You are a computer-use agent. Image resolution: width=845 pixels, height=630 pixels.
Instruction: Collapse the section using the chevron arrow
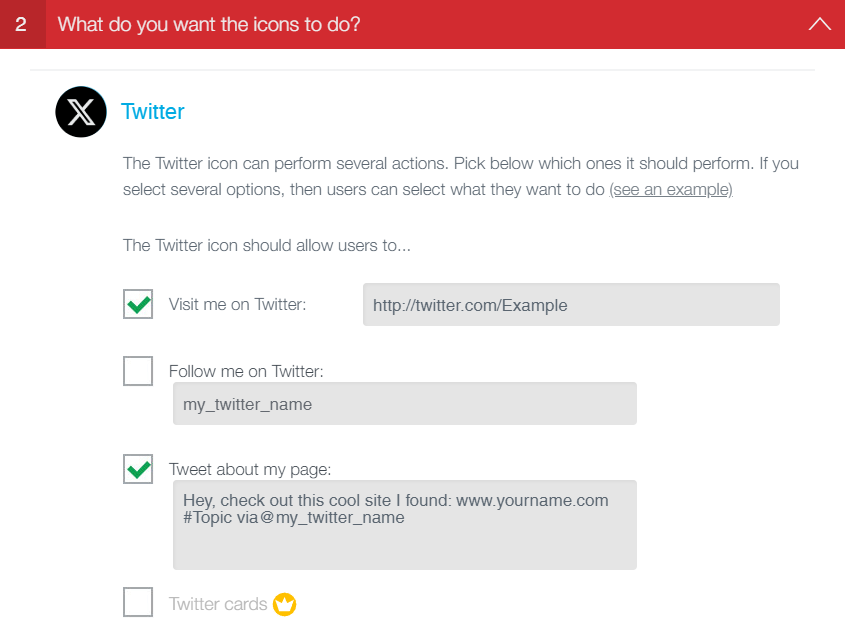819,23
